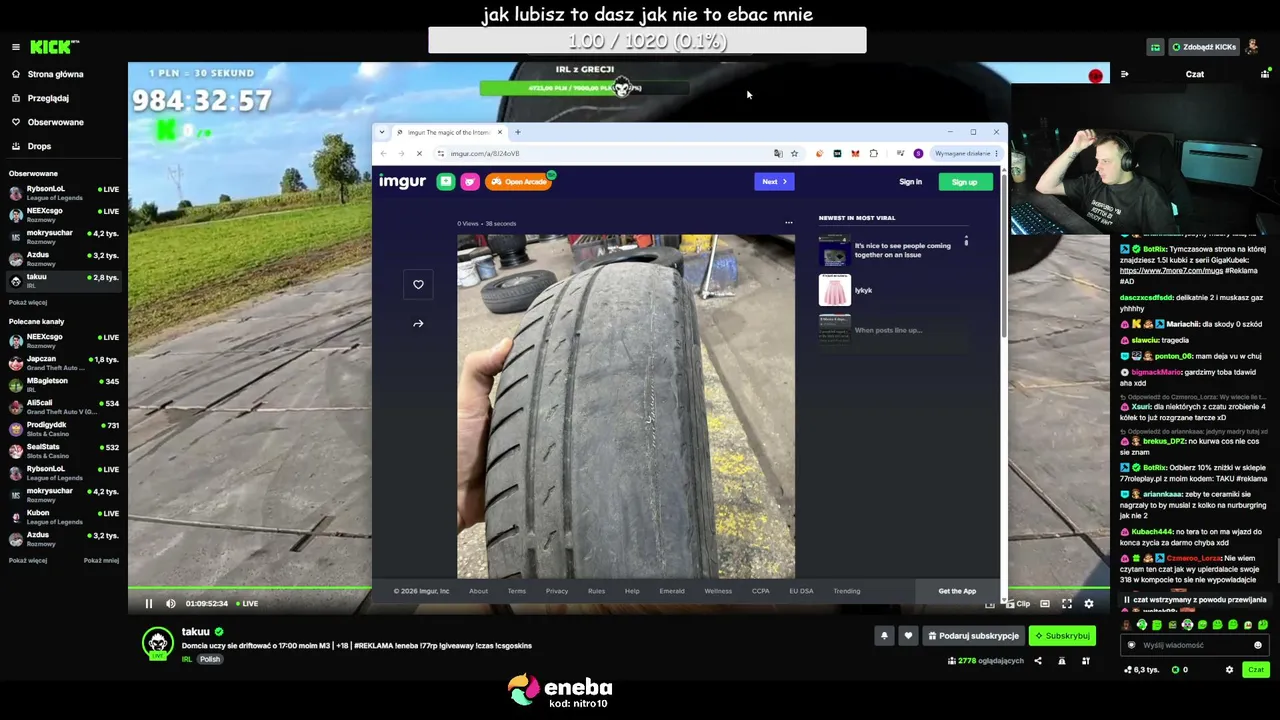Jump to the LIVE indicator in player
The height and width of the screenshot is (720, 1280).
(245, 603)
